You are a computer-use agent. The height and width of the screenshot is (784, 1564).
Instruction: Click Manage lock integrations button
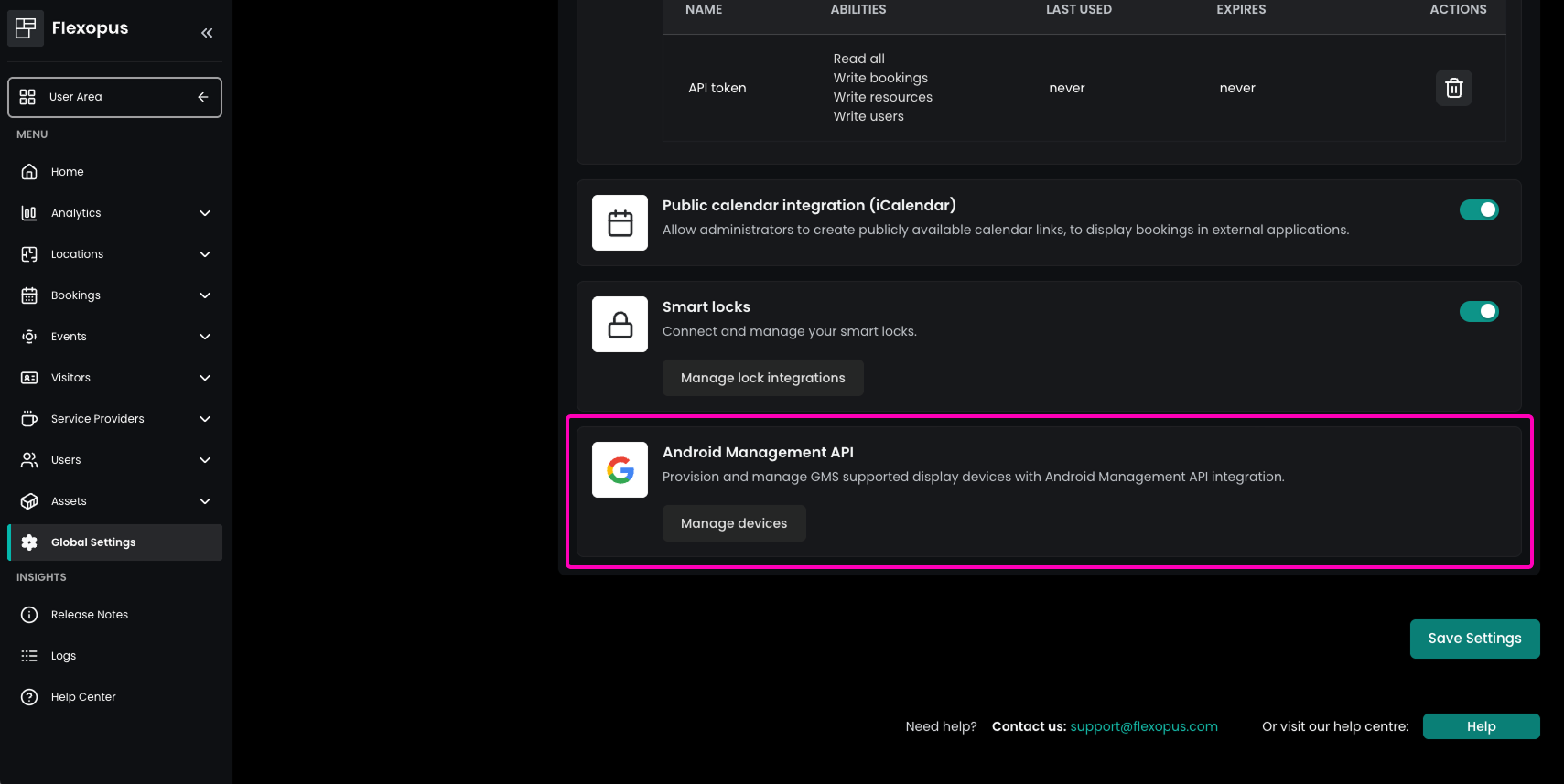(x=762, y=378)
